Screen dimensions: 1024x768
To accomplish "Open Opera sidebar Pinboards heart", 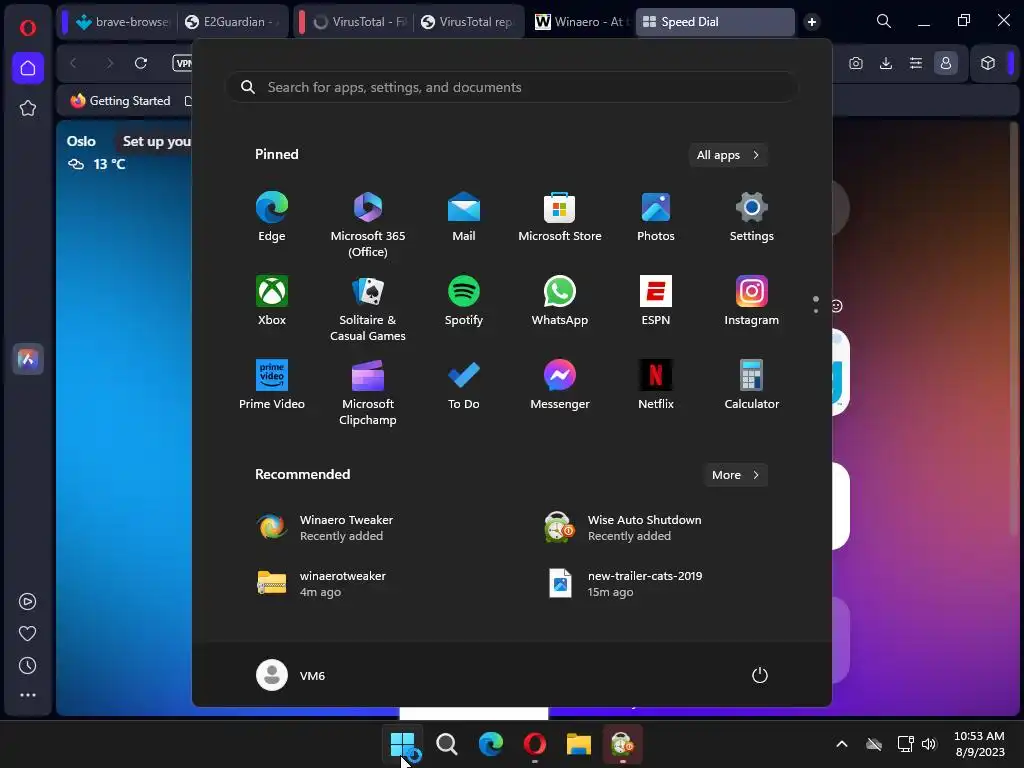I will pos(27,633).
